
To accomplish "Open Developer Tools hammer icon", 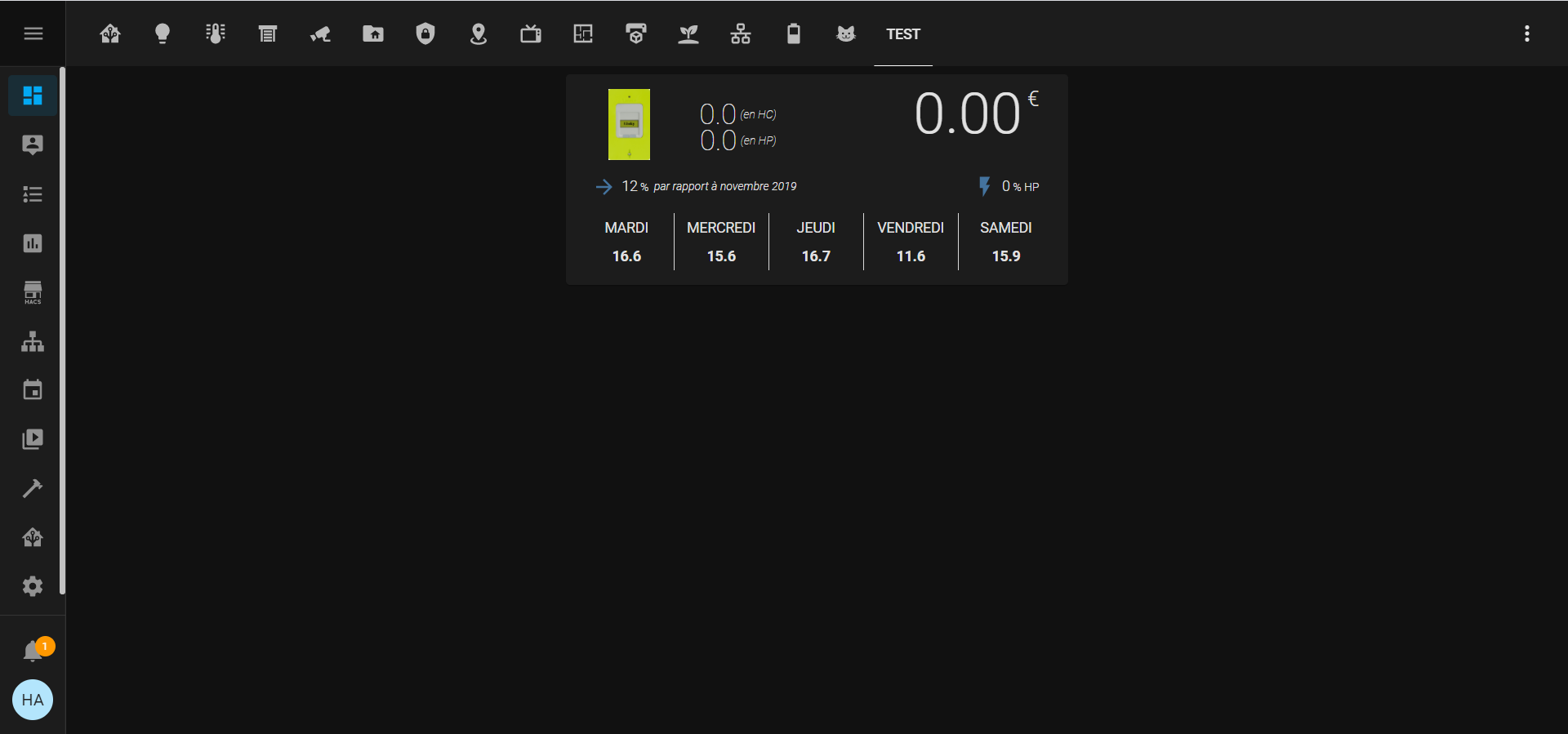I will [33, 488].
